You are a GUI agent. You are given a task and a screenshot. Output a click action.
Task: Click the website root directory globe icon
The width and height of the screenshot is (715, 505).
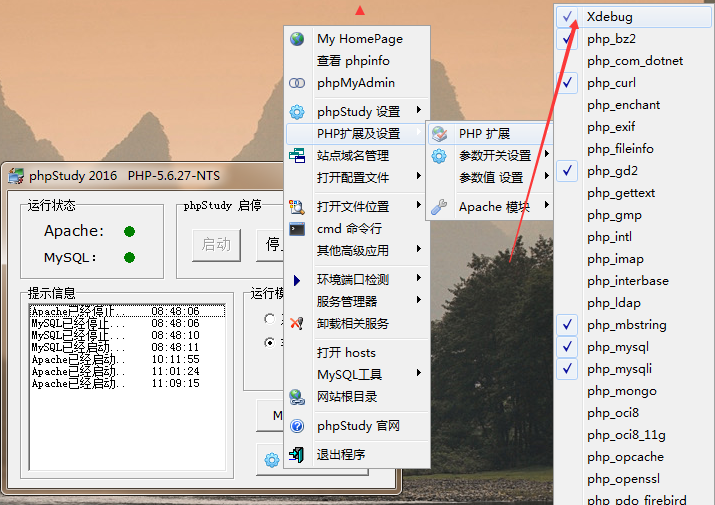point(297,397)
